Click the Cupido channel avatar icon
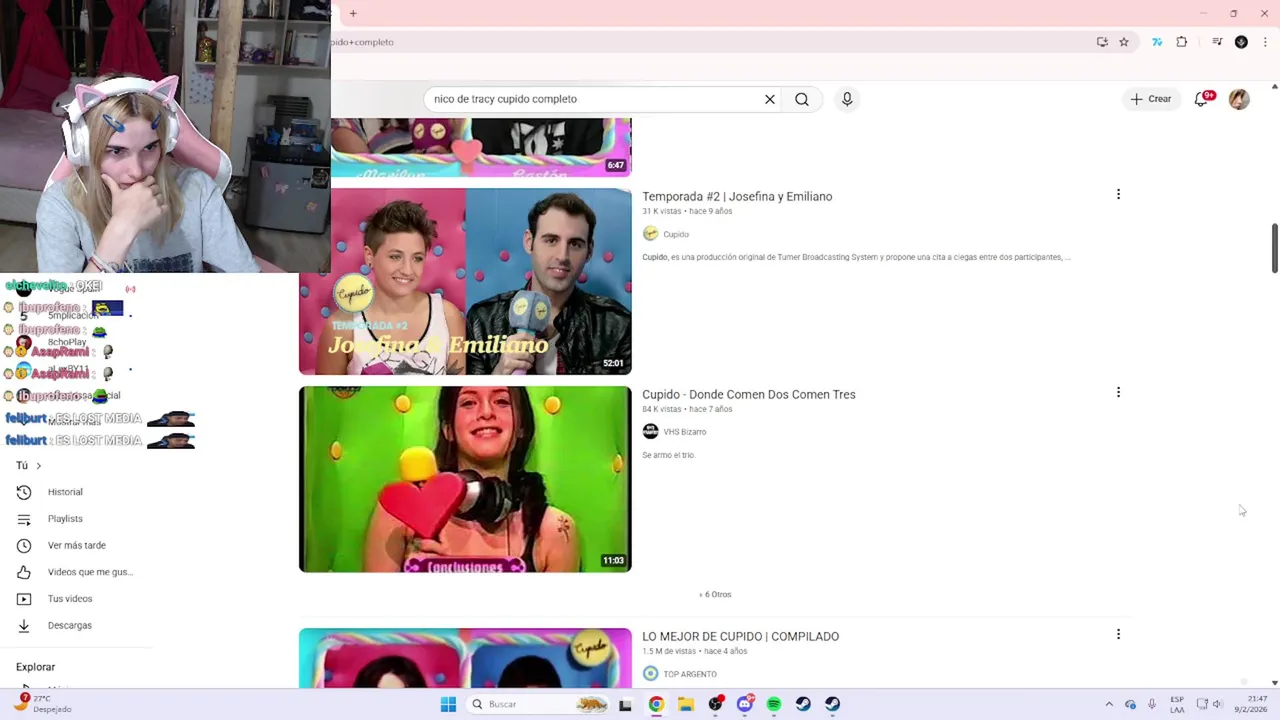Screen dimensions: 1280x720 pyautogui.click(x=650, y=234)
